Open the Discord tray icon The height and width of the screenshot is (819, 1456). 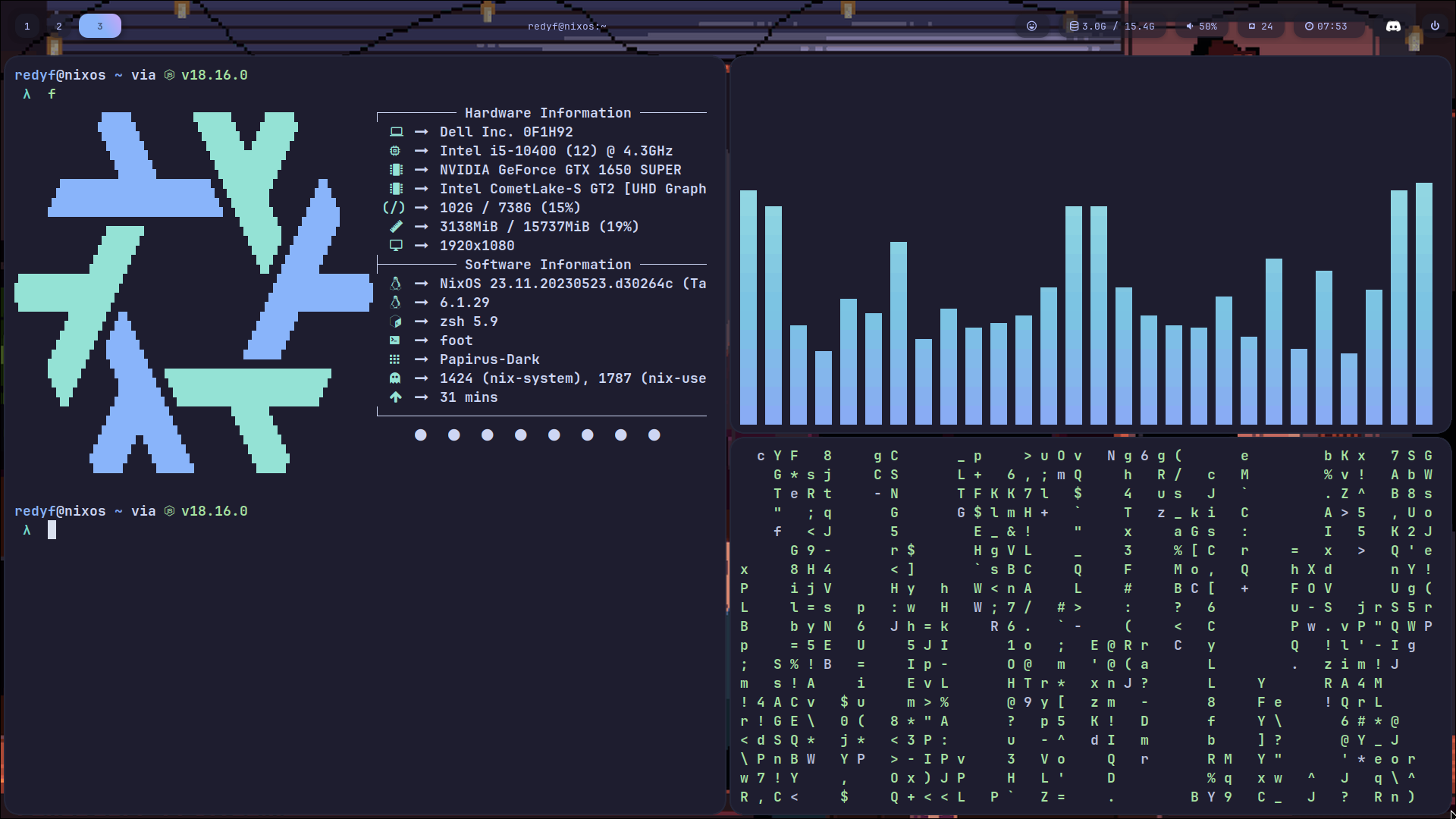click(x=1393, y=27)
